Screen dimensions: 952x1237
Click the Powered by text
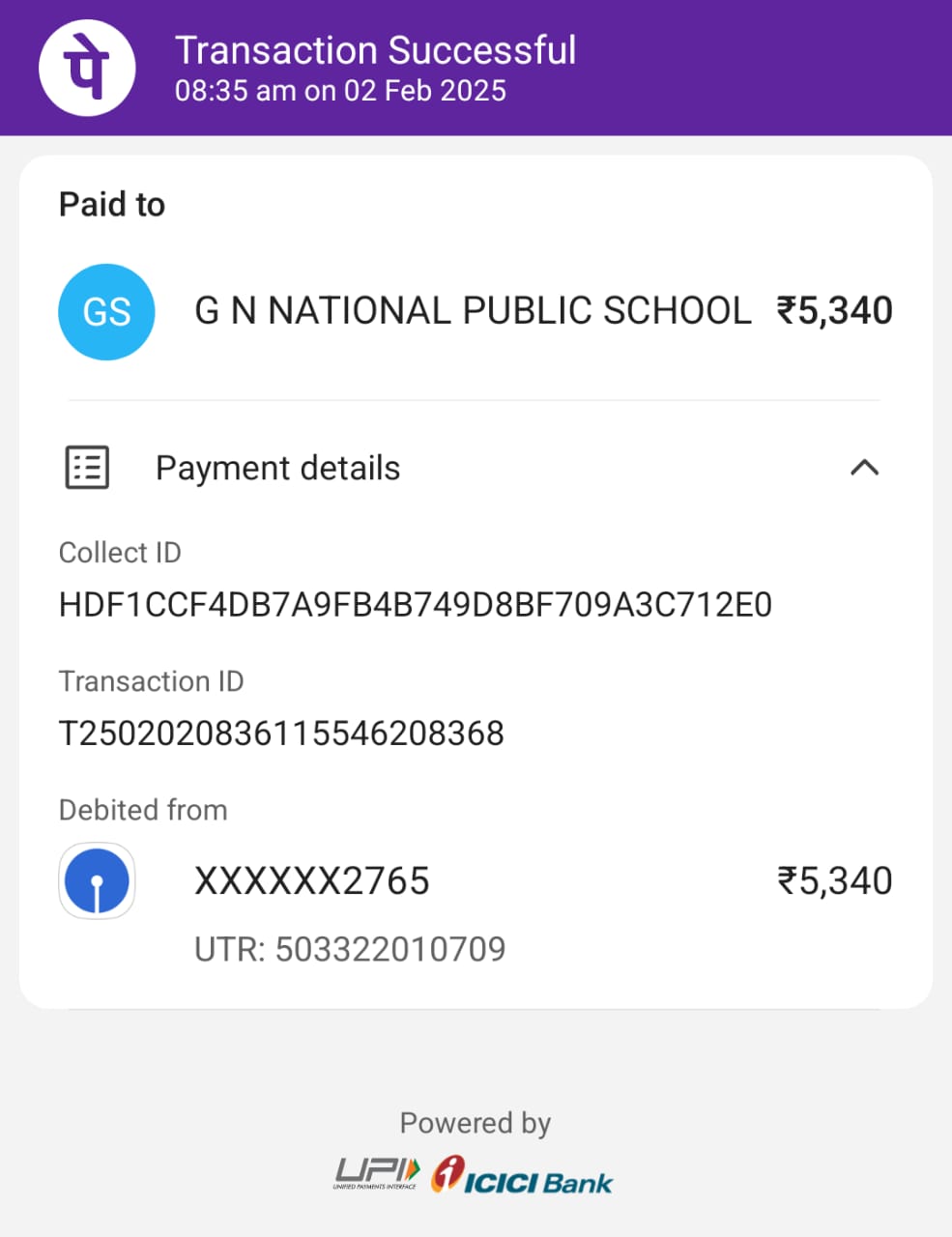tap(476, 1123)
